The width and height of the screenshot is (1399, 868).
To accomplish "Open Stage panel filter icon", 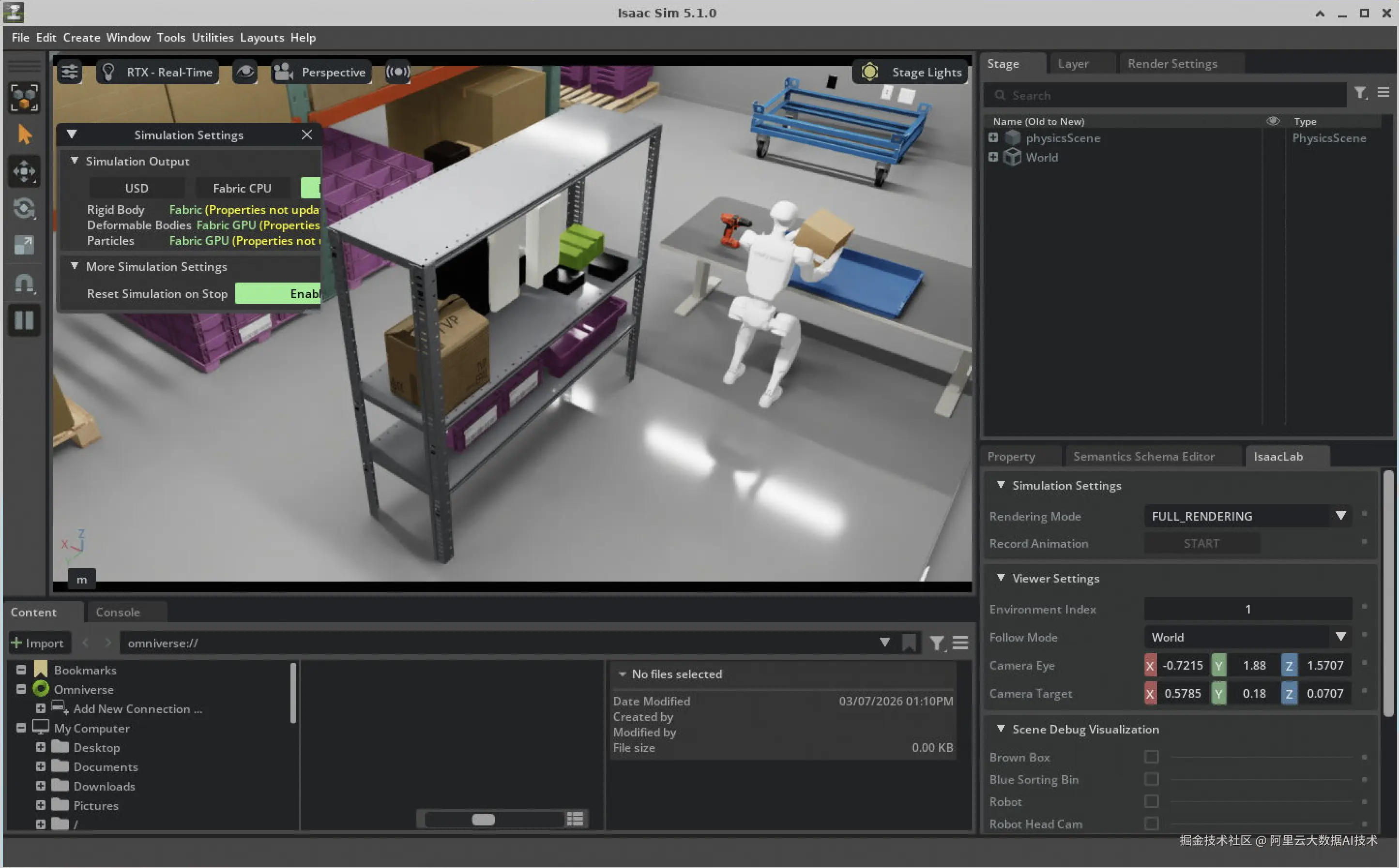I will coord(1360,93).
